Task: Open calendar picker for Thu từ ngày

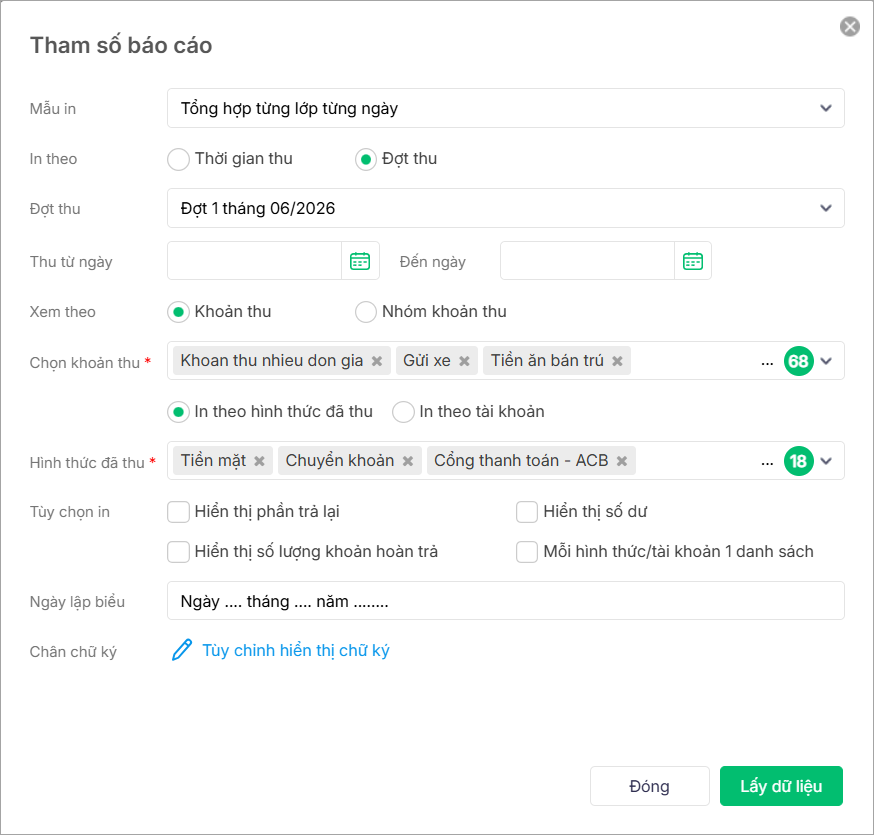Action: [x=360, y=261]
